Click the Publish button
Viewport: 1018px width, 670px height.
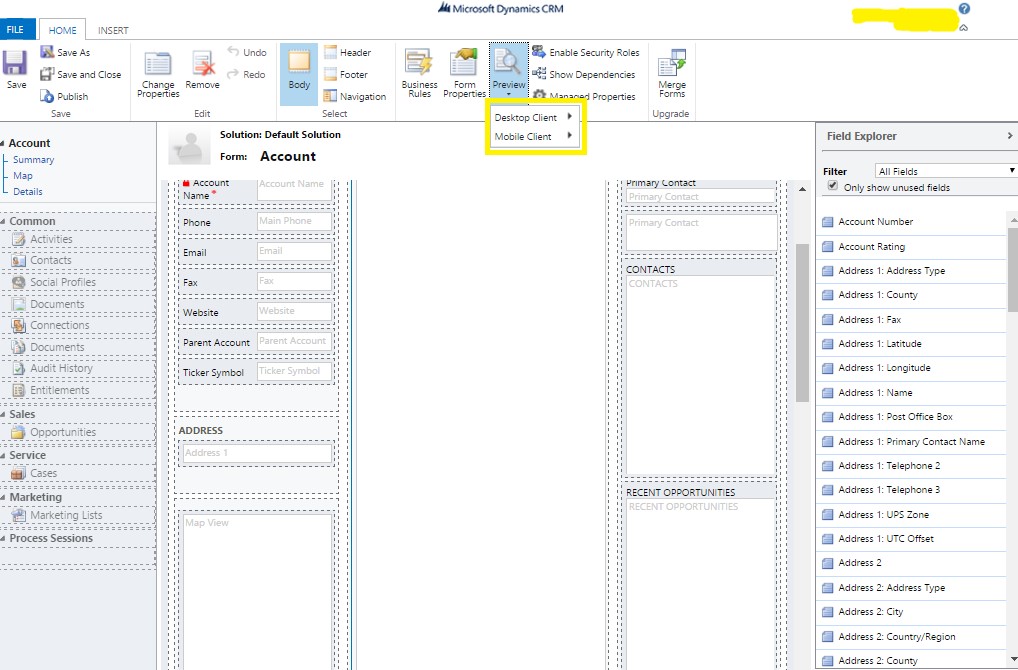tap(73, 96)
